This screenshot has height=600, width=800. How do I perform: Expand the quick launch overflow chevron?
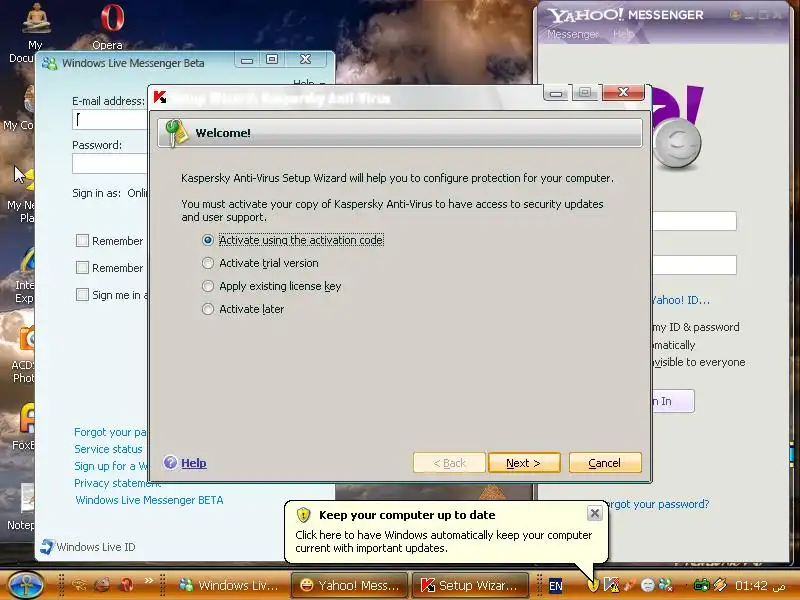pyautogui.click(x=148, y=580)
